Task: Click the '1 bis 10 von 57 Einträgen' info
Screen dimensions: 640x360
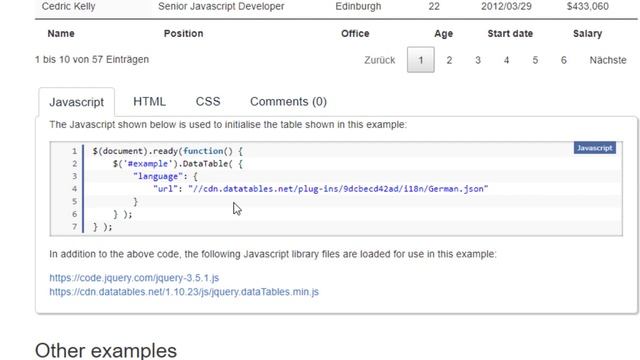Action: click(92, 60)
